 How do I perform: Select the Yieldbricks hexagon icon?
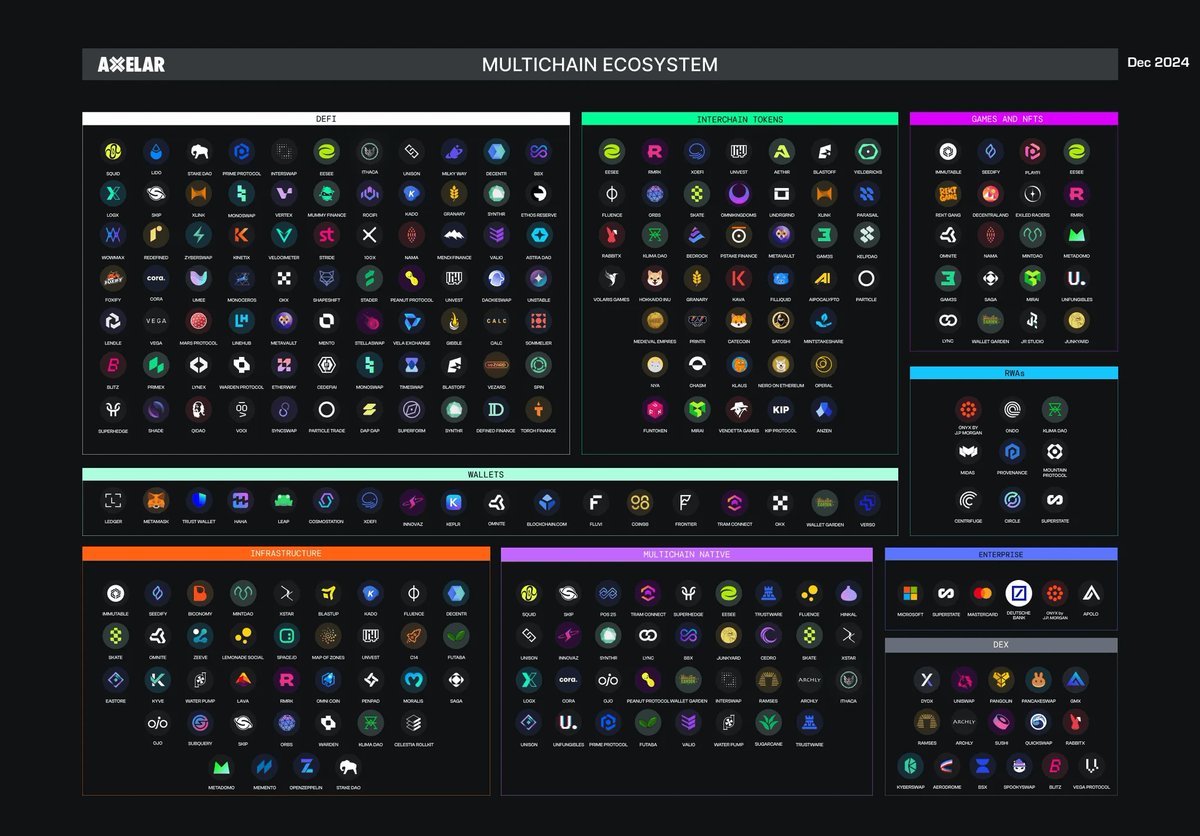pos(867,151)
